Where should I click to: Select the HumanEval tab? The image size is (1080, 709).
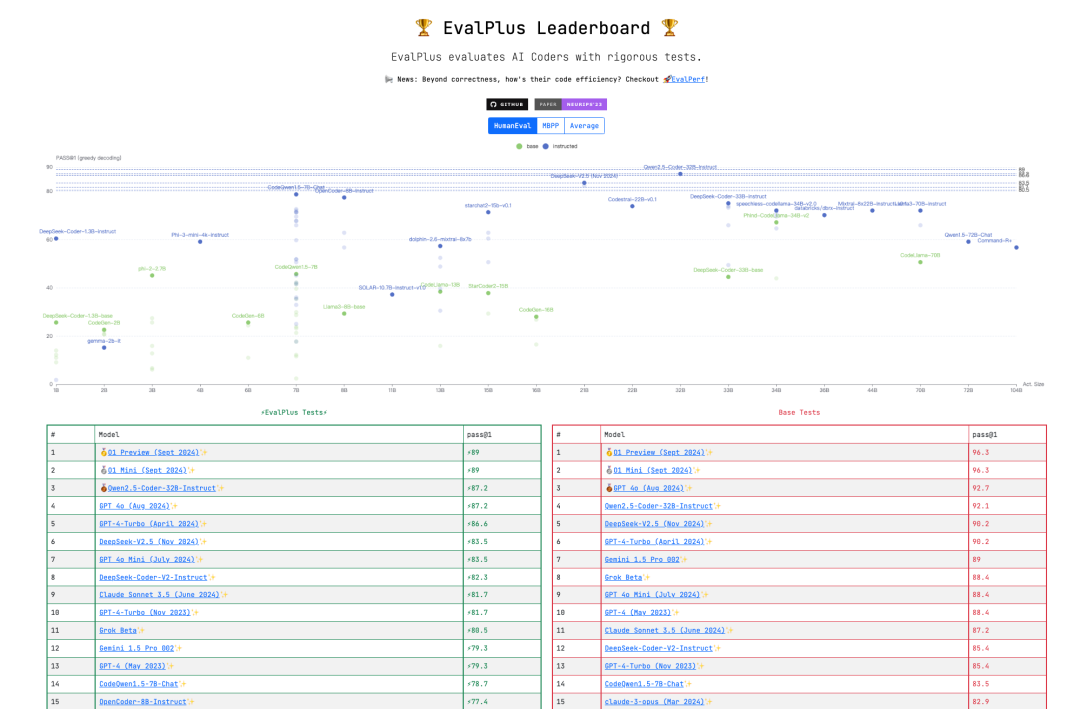pos(512,126)
